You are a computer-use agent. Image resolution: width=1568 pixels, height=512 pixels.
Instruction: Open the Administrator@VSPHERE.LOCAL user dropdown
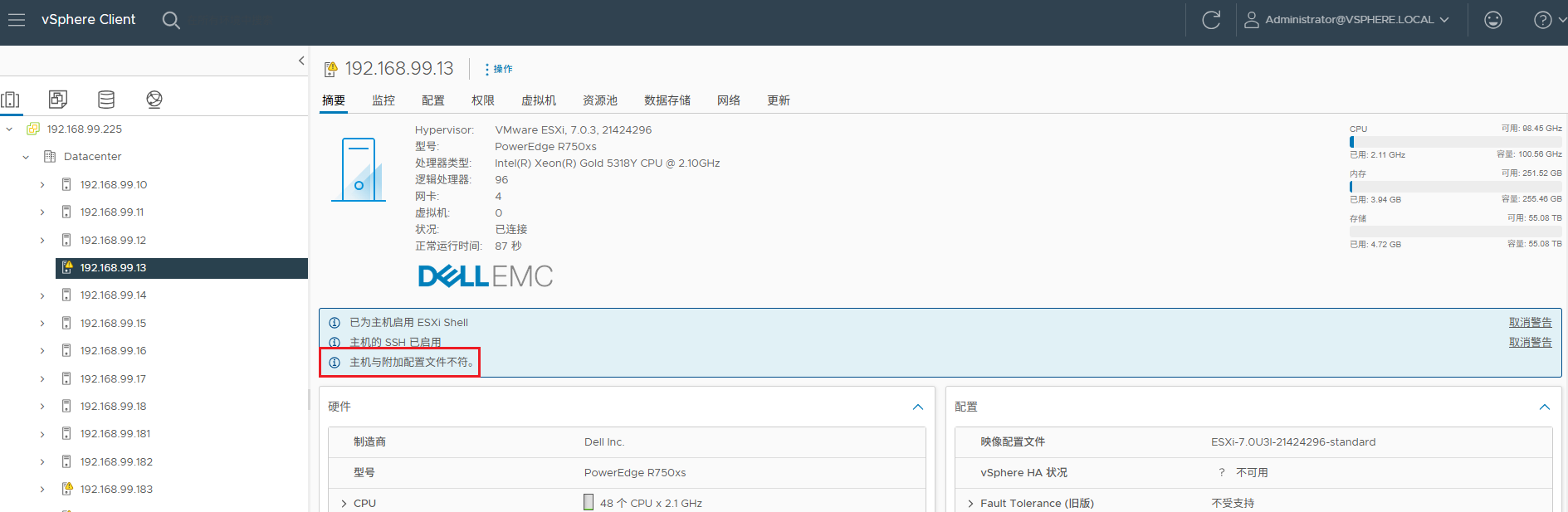(x=1347, y=20)
